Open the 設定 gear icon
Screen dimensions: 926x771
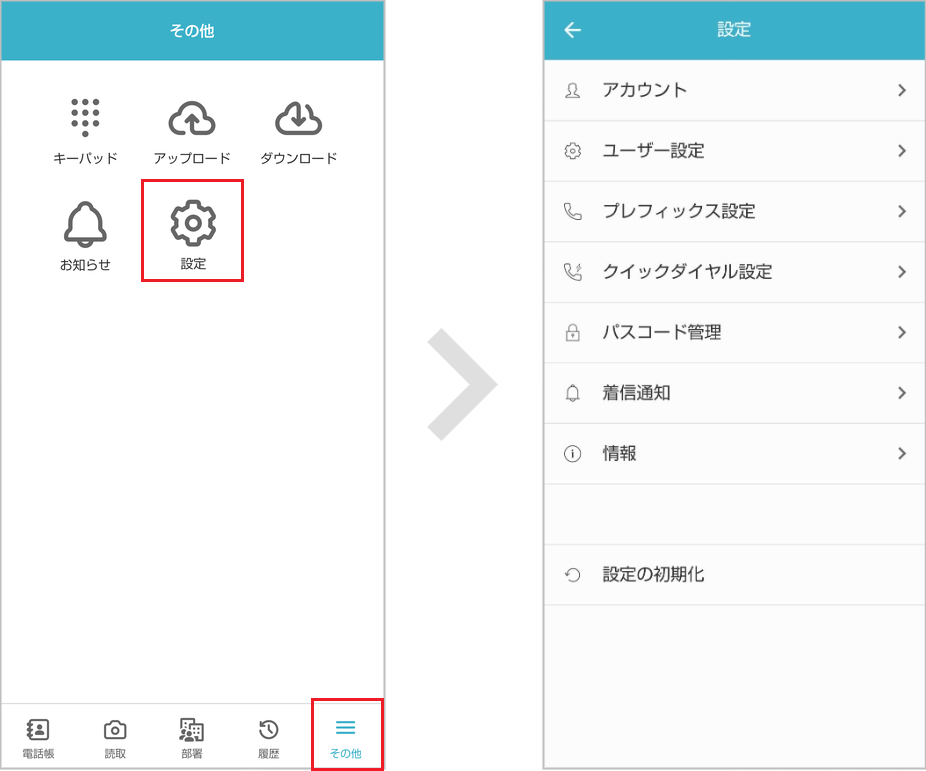[x=193, y=223]
